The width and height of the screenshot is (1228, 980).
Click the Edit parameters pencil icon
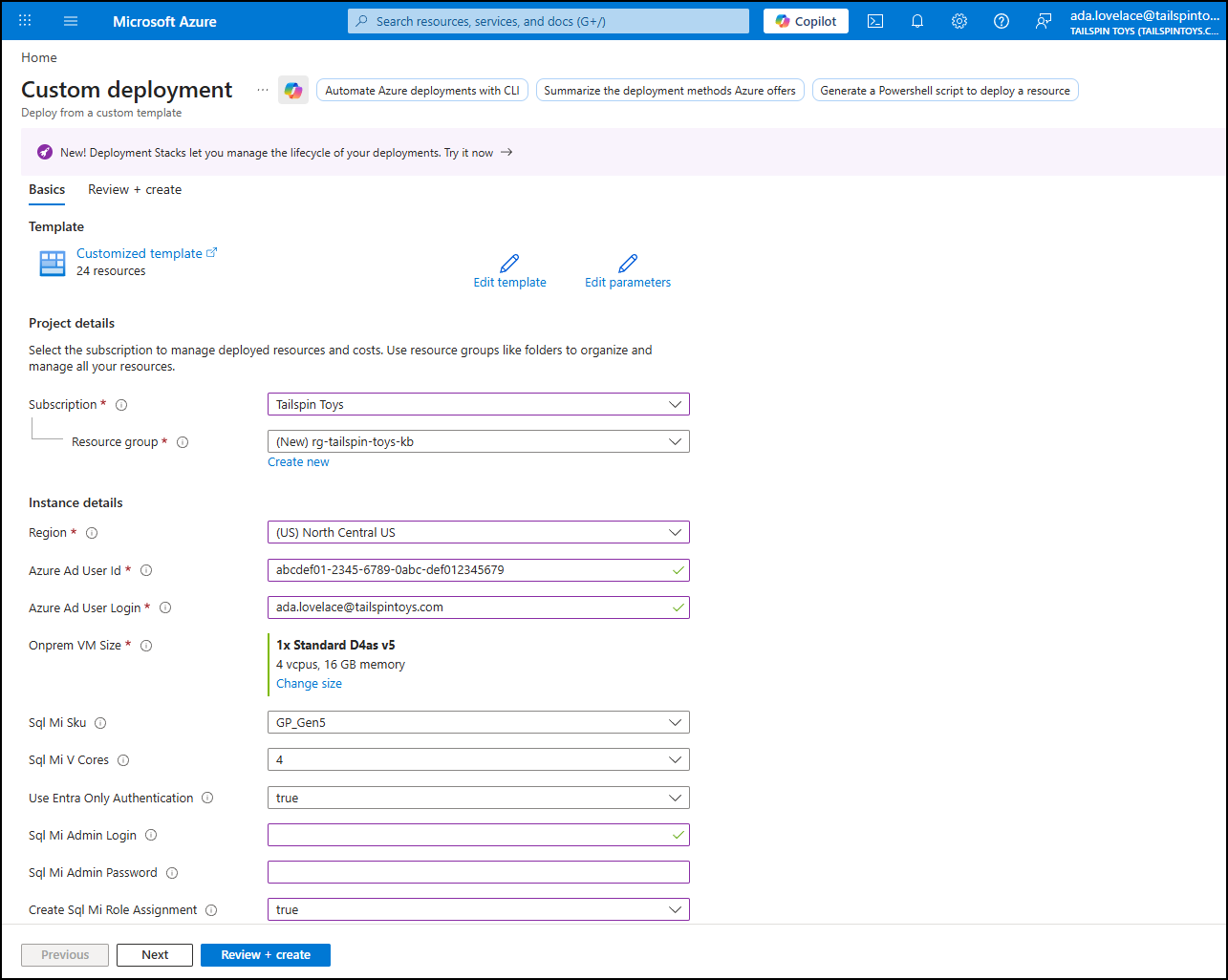(x=628, y=264)
